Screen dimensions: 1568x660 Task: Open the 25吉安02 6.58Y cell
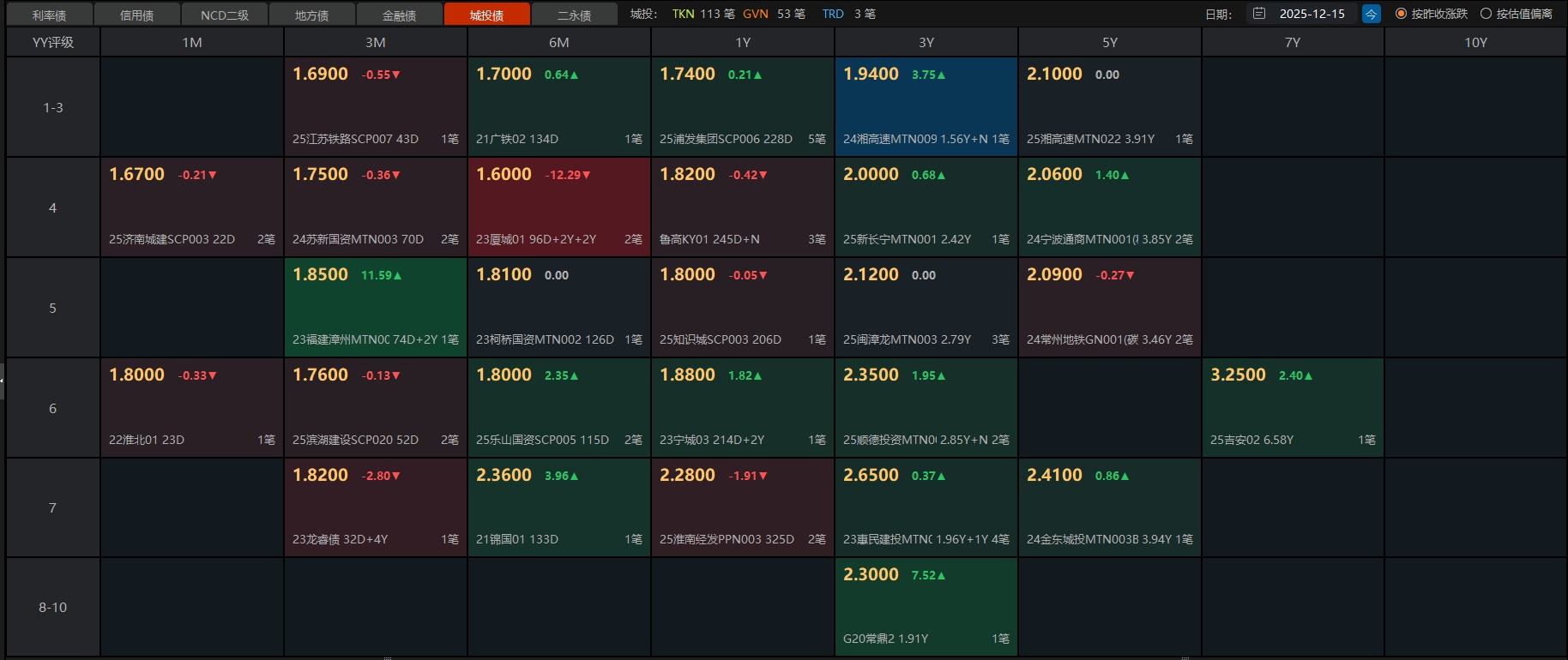click(x=1293, y=408)
